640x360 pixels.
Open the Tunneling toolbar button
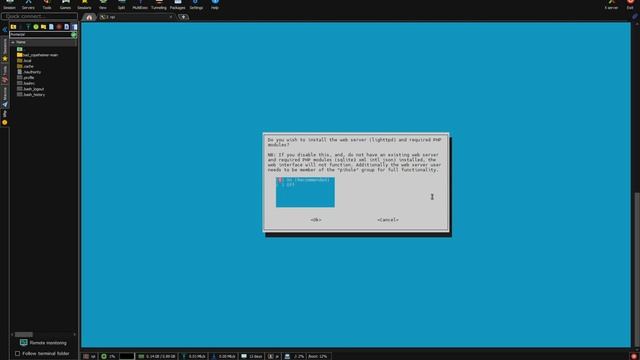click(x=159, y=5)
